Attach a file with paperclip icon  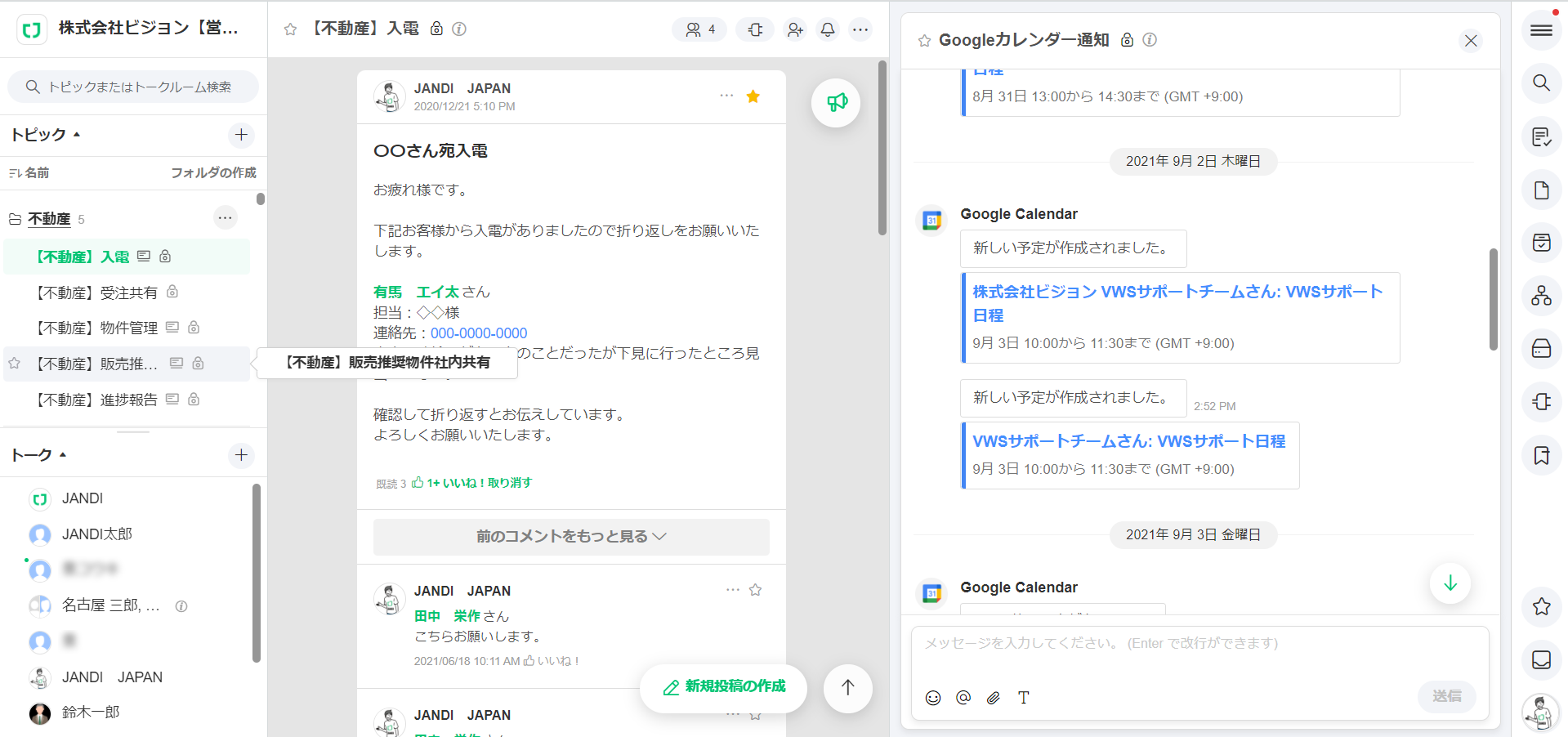[x=994, y=698]
